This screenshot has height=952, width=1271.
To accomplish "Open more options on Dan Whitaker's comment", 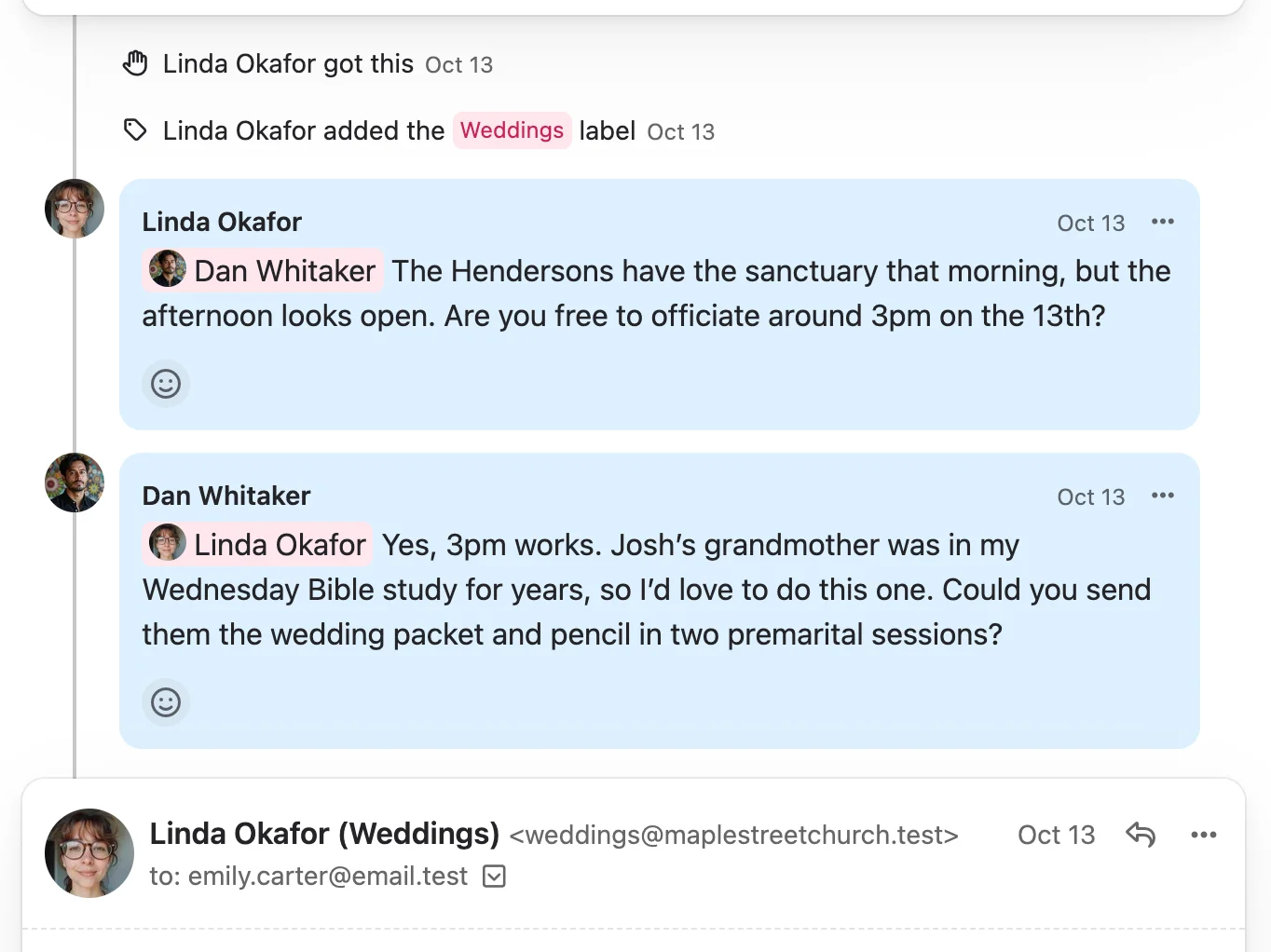I will point(1162,496).
